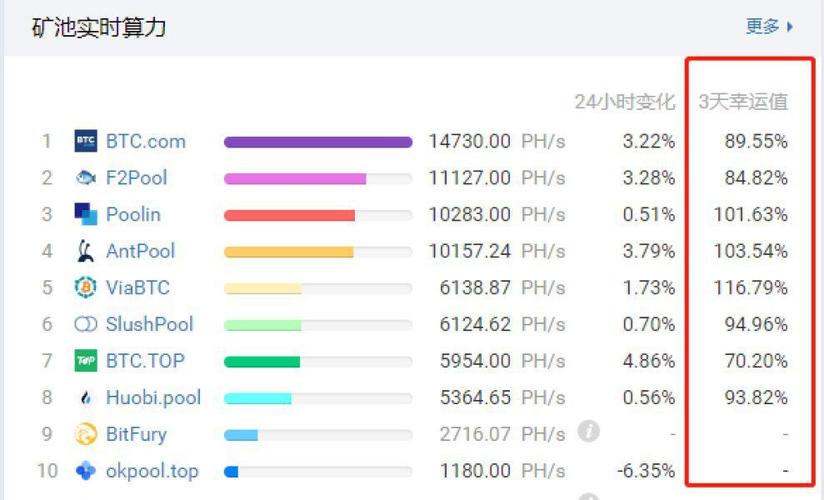Click the 89.55% luck value
The height and width of the screenshot is (500, 824).
(x=756, y=141)
